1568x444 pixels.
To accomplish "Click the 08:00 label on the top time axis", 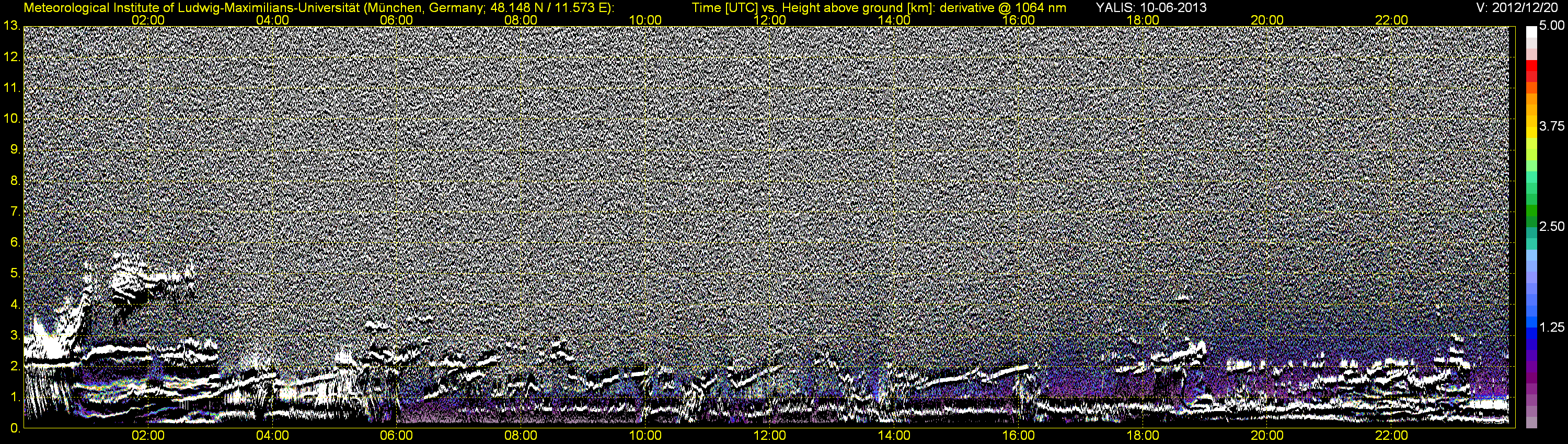I will coord(521,20).
